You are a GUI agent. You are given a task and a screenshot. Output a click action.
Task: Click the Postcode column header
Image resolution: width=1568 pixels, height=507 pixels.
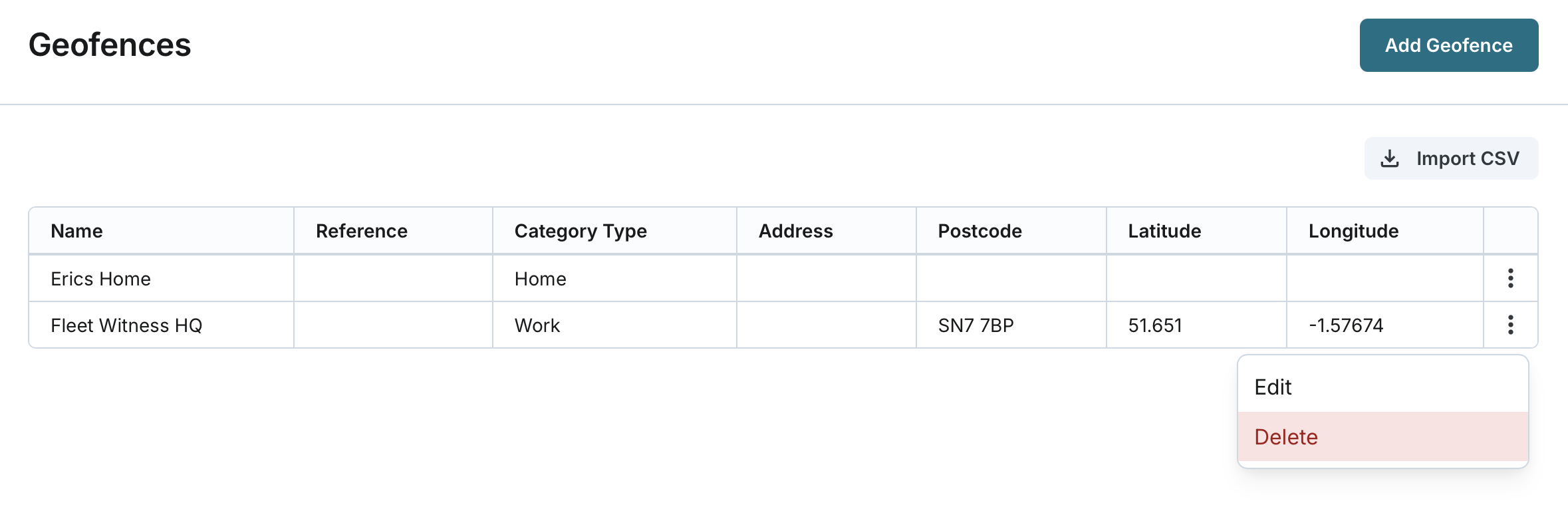980,231
